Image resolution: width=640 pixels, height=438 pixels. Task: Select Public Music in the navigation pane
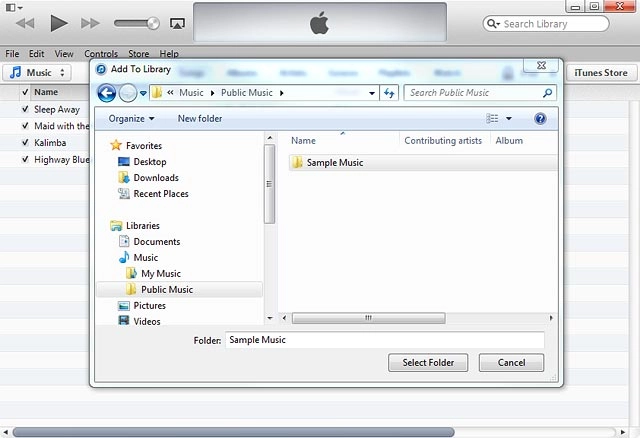coord(180,289)
